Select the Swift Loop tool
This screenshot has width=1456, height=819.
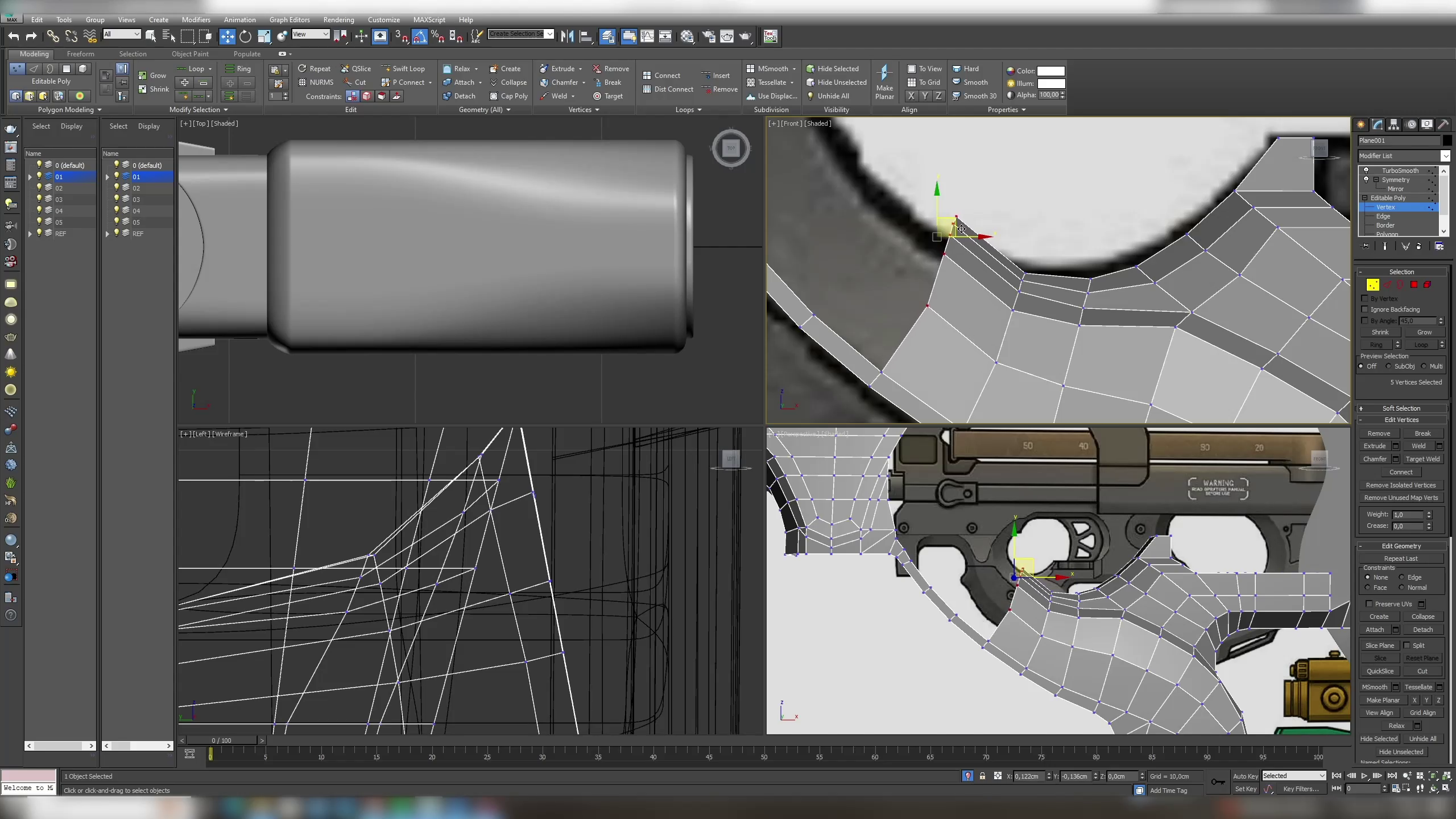404,68
